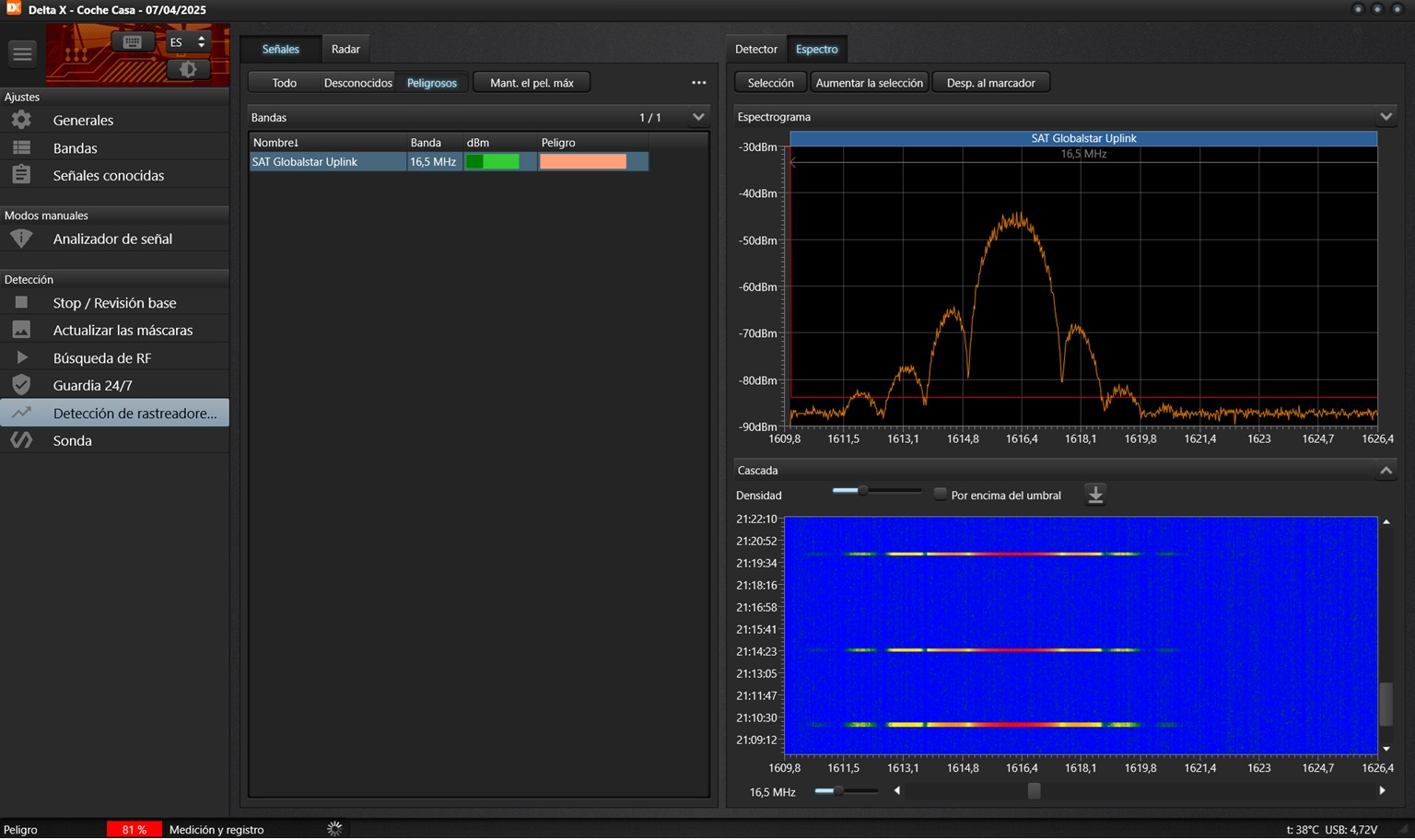The width and height of the screenshot is (1415, 840).
Task: Click waterfall scroll down arrow
Action: (1386, 749)
